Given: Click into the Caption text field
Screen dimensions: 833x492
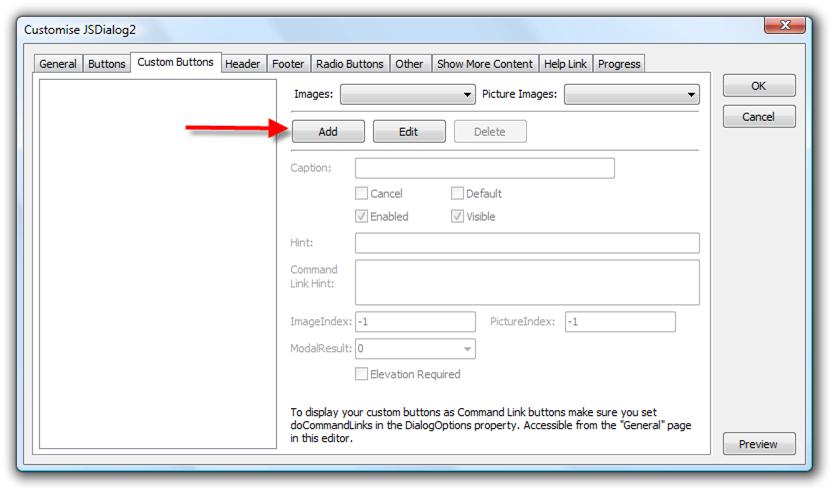Looking at the screenshot, I should coord(484,168).
